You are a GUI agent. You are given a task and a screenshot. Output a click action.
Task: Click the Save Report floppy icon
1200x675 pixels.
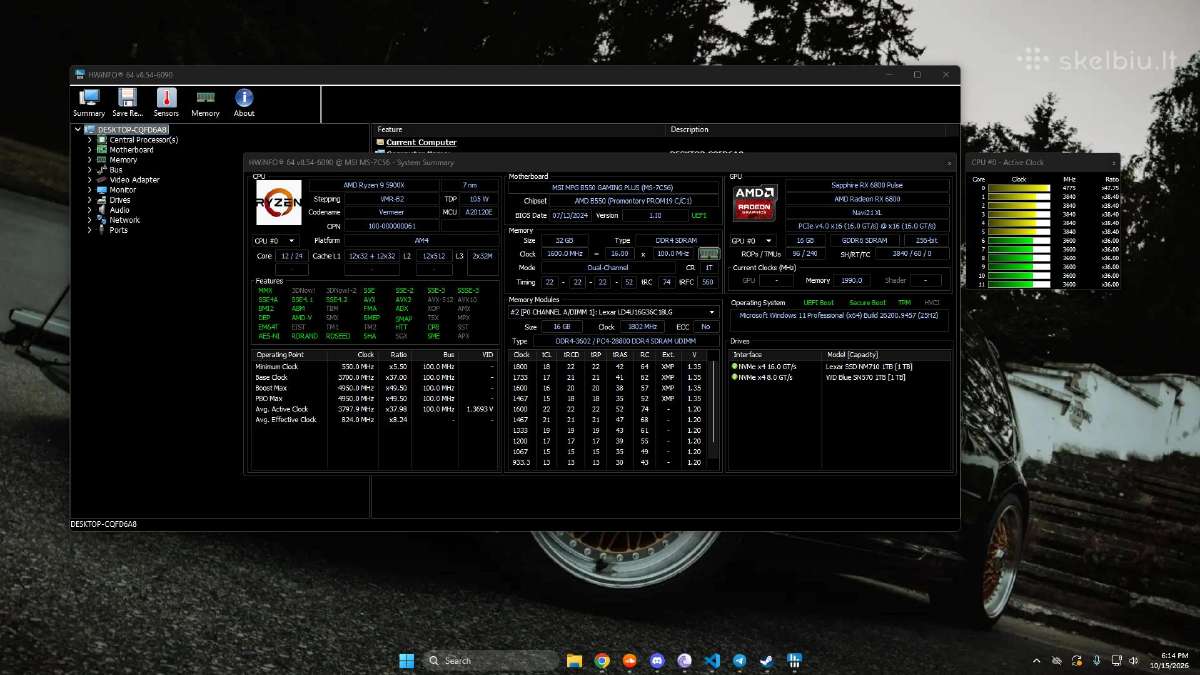[x=127, y=102]
